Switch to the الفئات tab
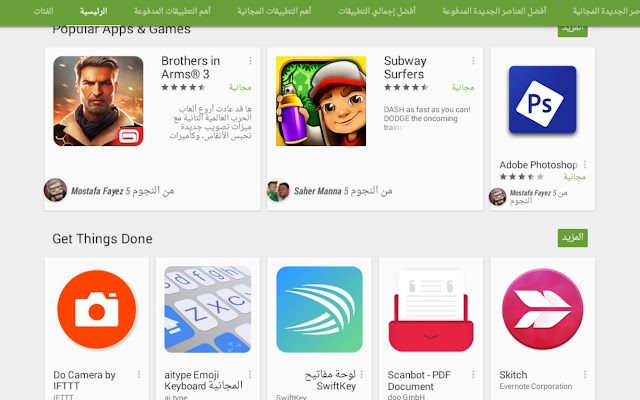Image resolution: width=640 pixels, height=400 pixels. coord(43,11)
